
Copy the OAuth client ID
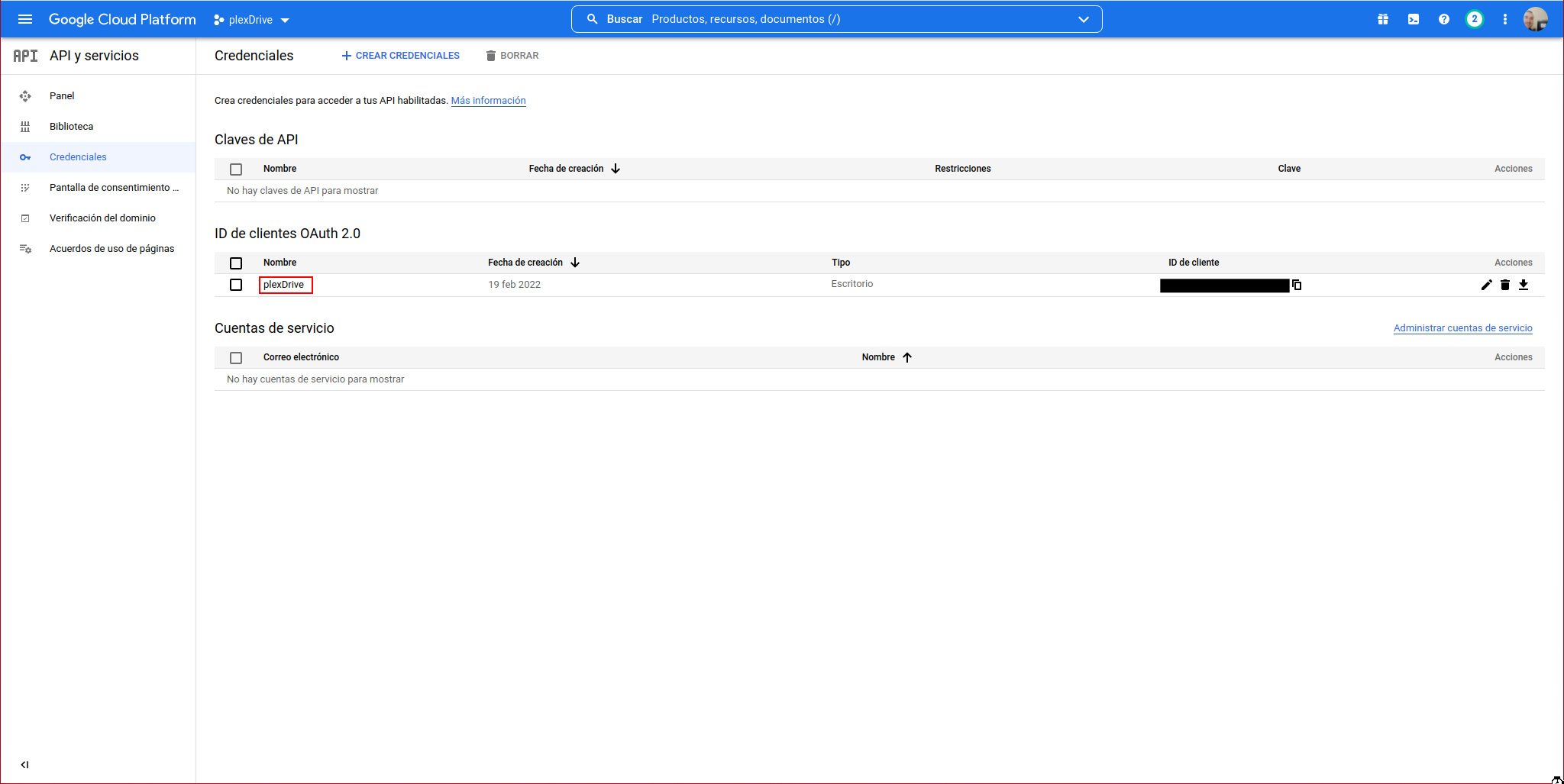[1297, 285]
